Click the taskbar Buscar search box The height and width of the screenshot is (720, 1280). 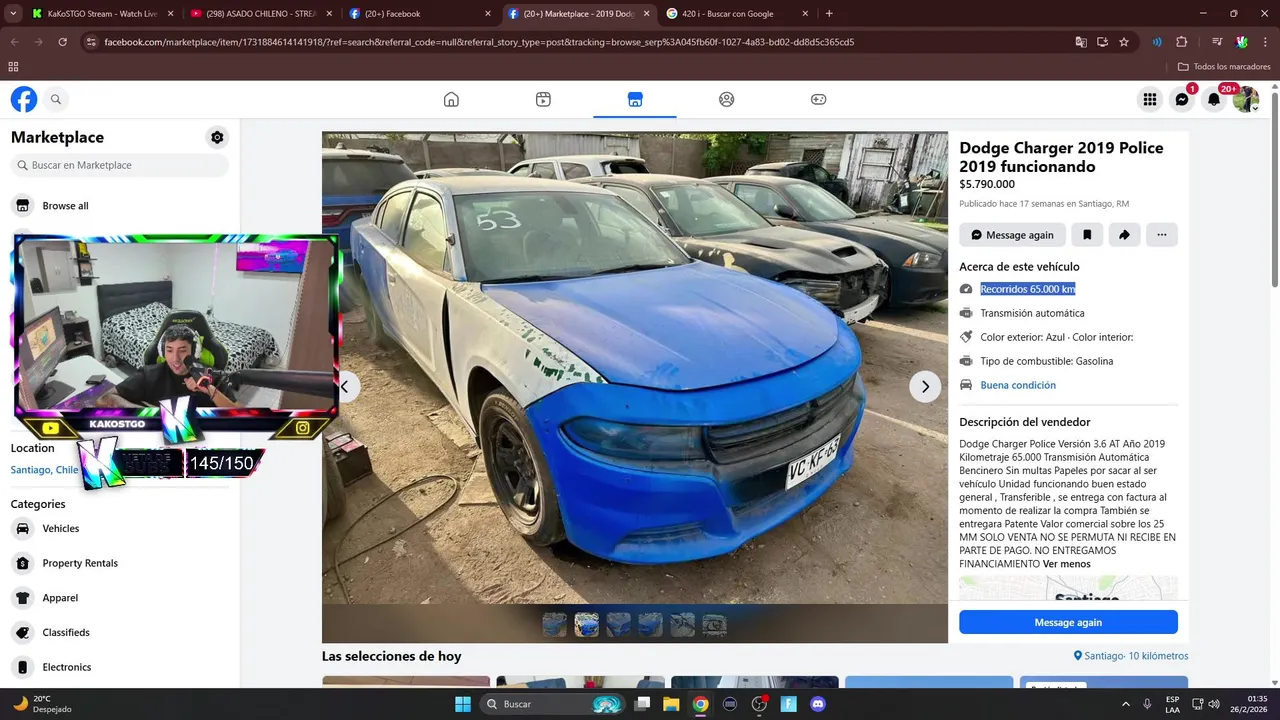tap(552, 704)
